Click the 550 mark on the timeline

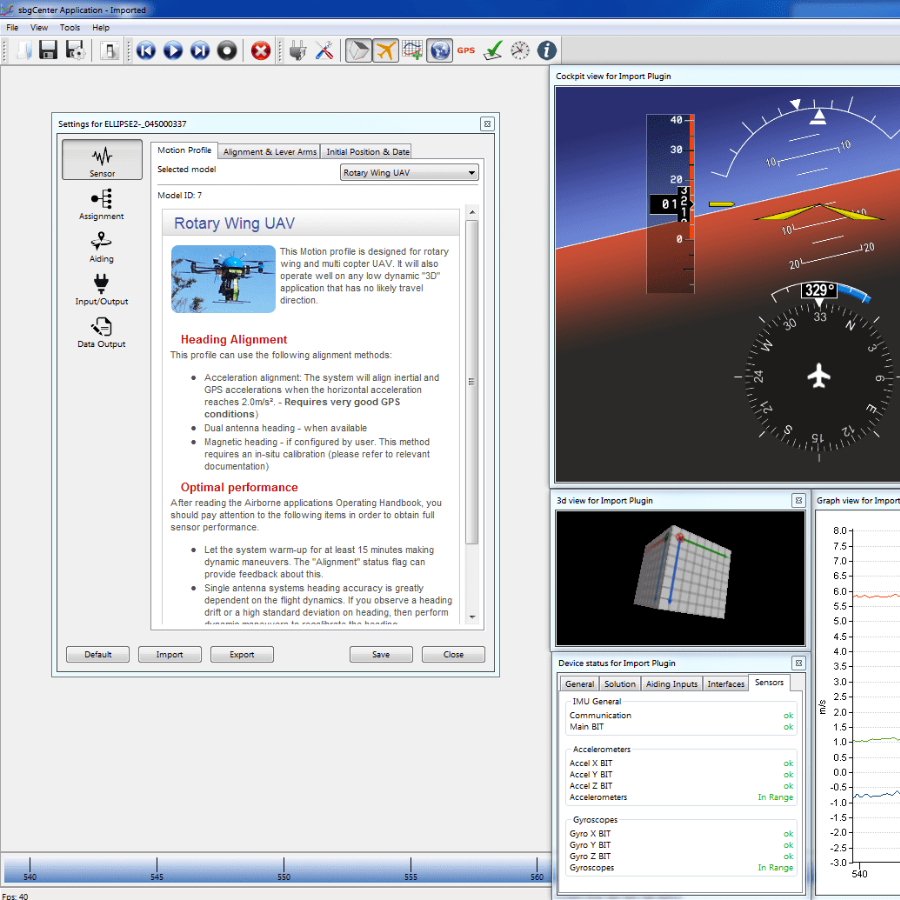pos(284,868)
